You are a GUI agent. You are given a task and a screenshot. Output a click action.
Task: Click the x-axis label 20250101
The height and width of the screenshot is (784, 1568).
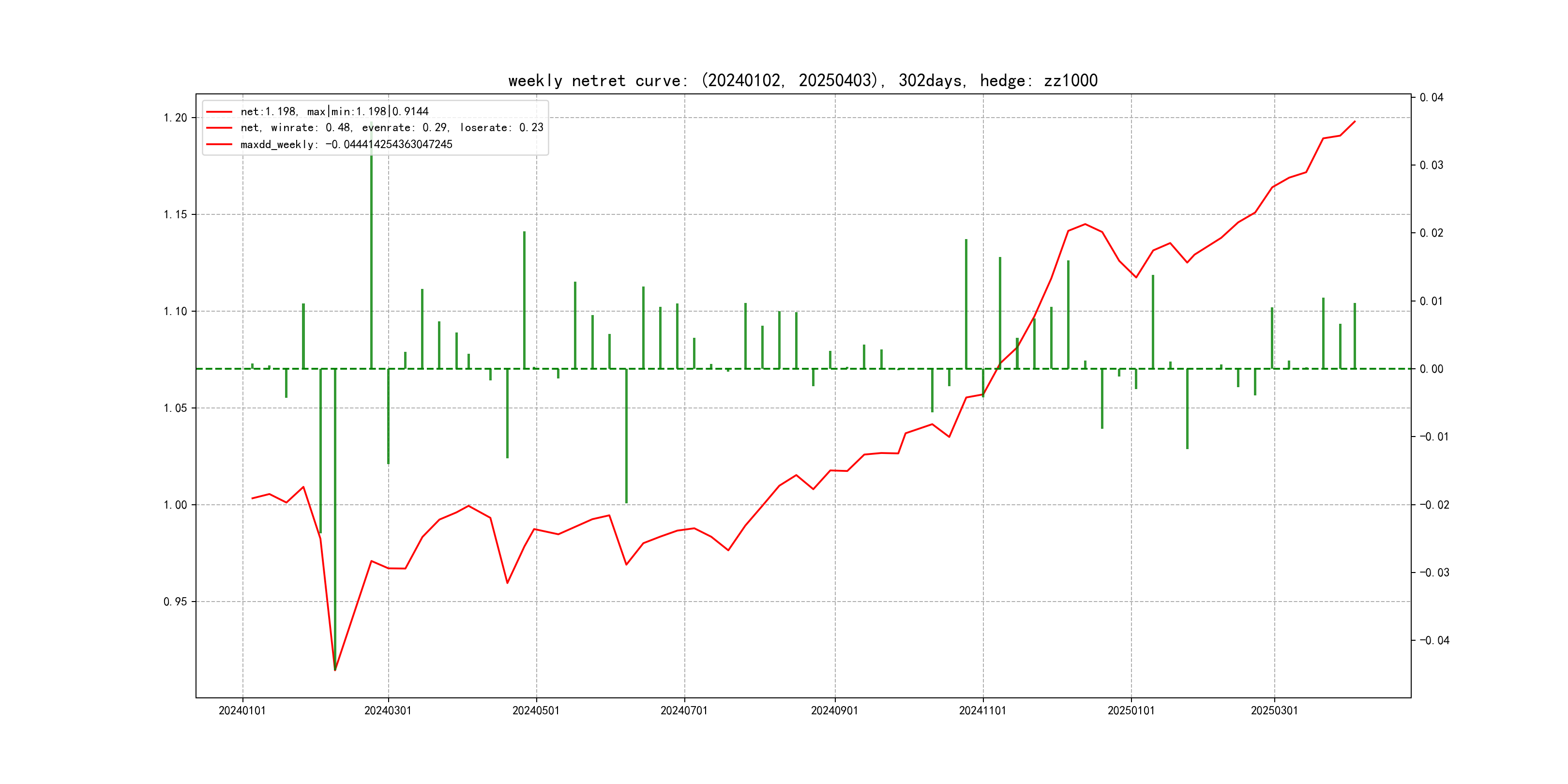click(1131, 711)
